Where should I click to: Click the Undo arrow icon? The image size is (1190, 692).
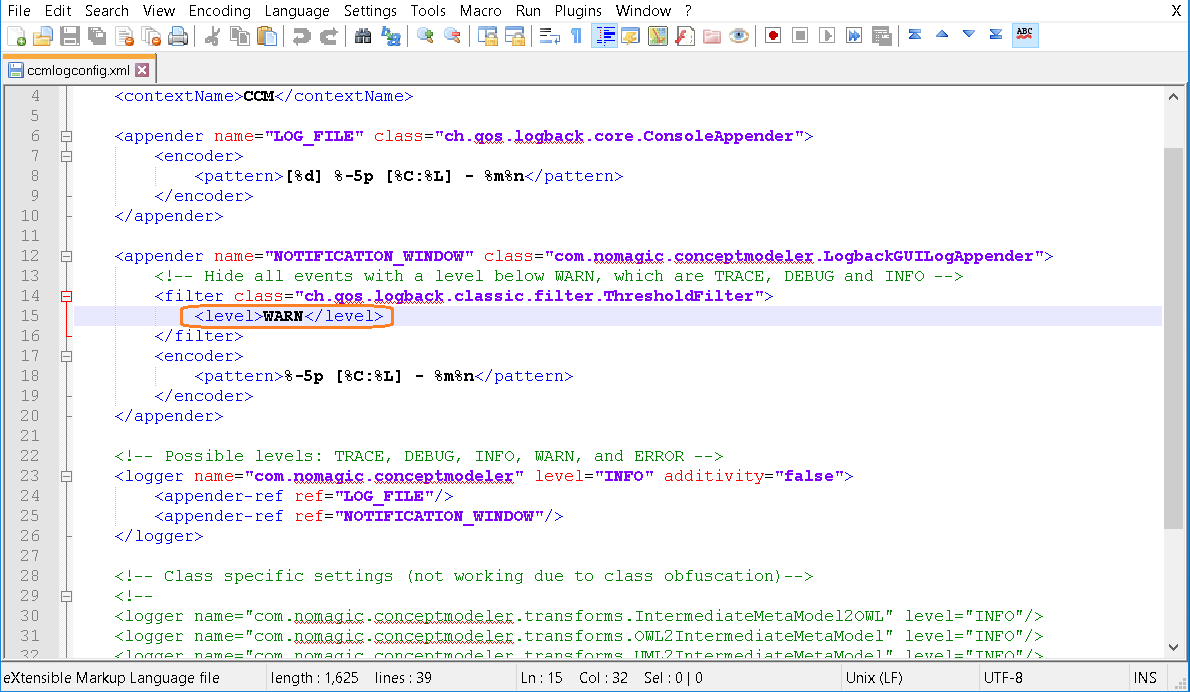click(x=301, y=36)
